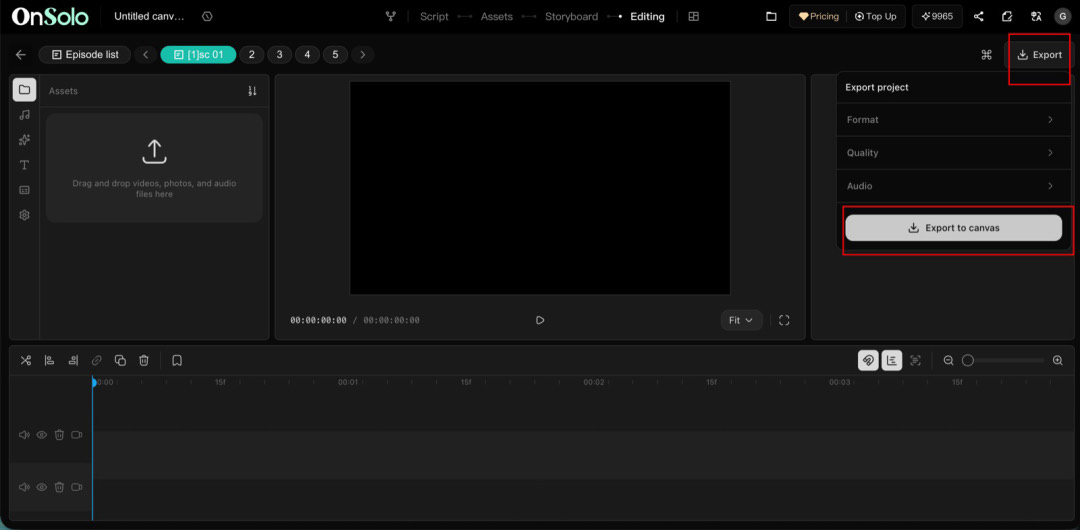1080x530 pixels.
Task: Select the Editing stage
Action: point(647,17)
